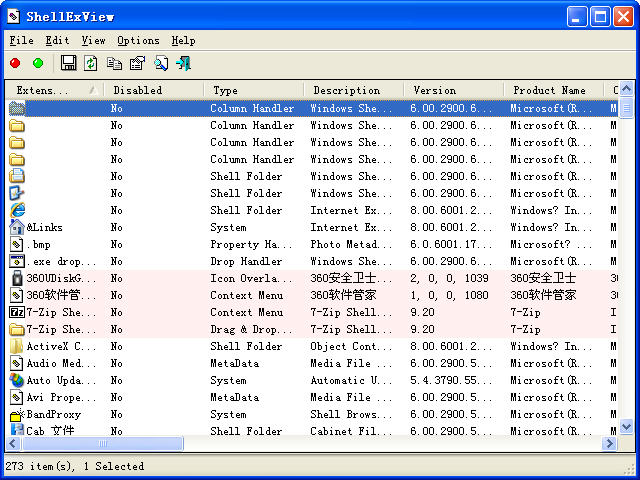Click 'Icon Overla...' type cell

click(x=251, y=278)
